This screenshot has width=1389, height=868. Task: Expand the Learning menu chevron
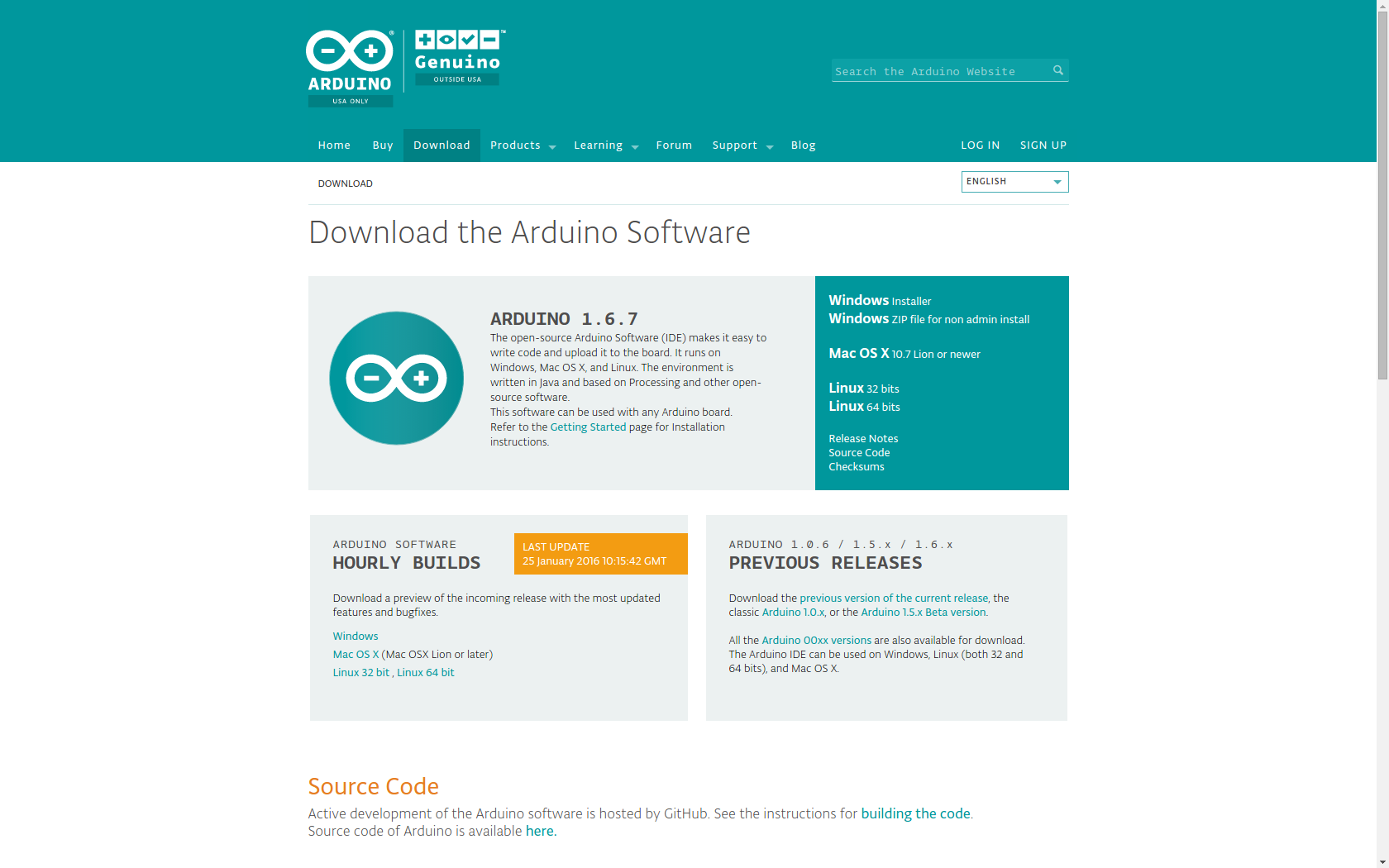click(x=635, y=146)
